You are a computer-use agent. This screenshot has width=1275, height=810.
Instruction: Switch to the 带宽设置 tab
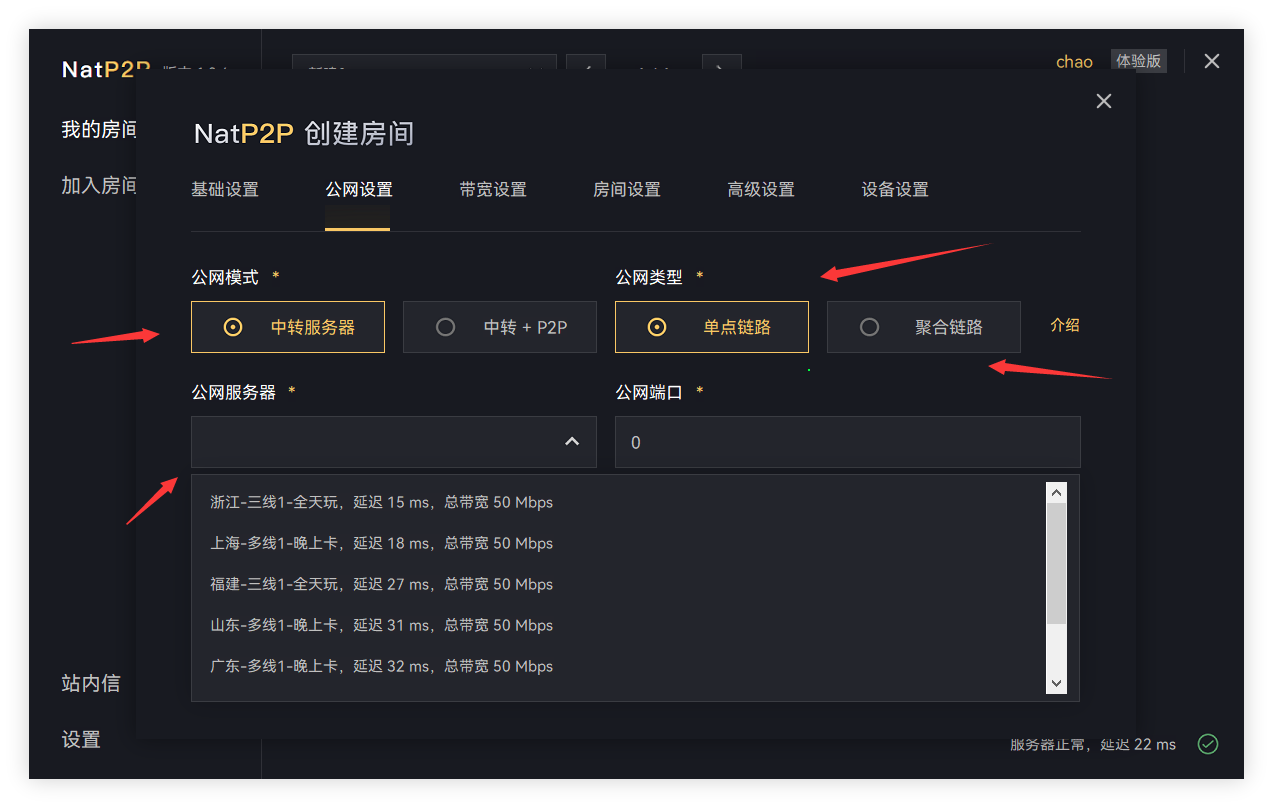coord(493,189)
